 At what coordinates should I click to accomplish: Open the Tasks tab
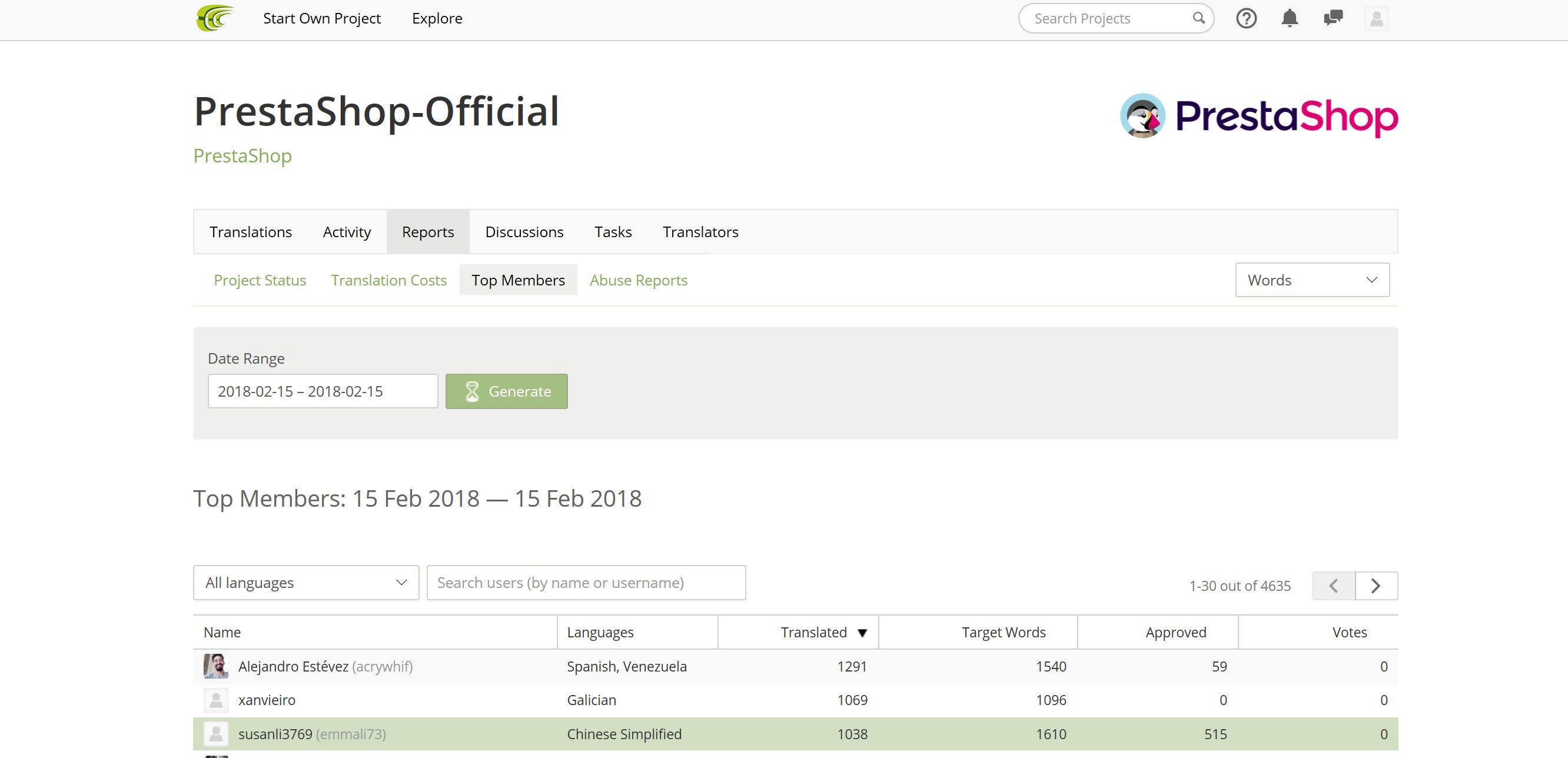click(613, 232)
